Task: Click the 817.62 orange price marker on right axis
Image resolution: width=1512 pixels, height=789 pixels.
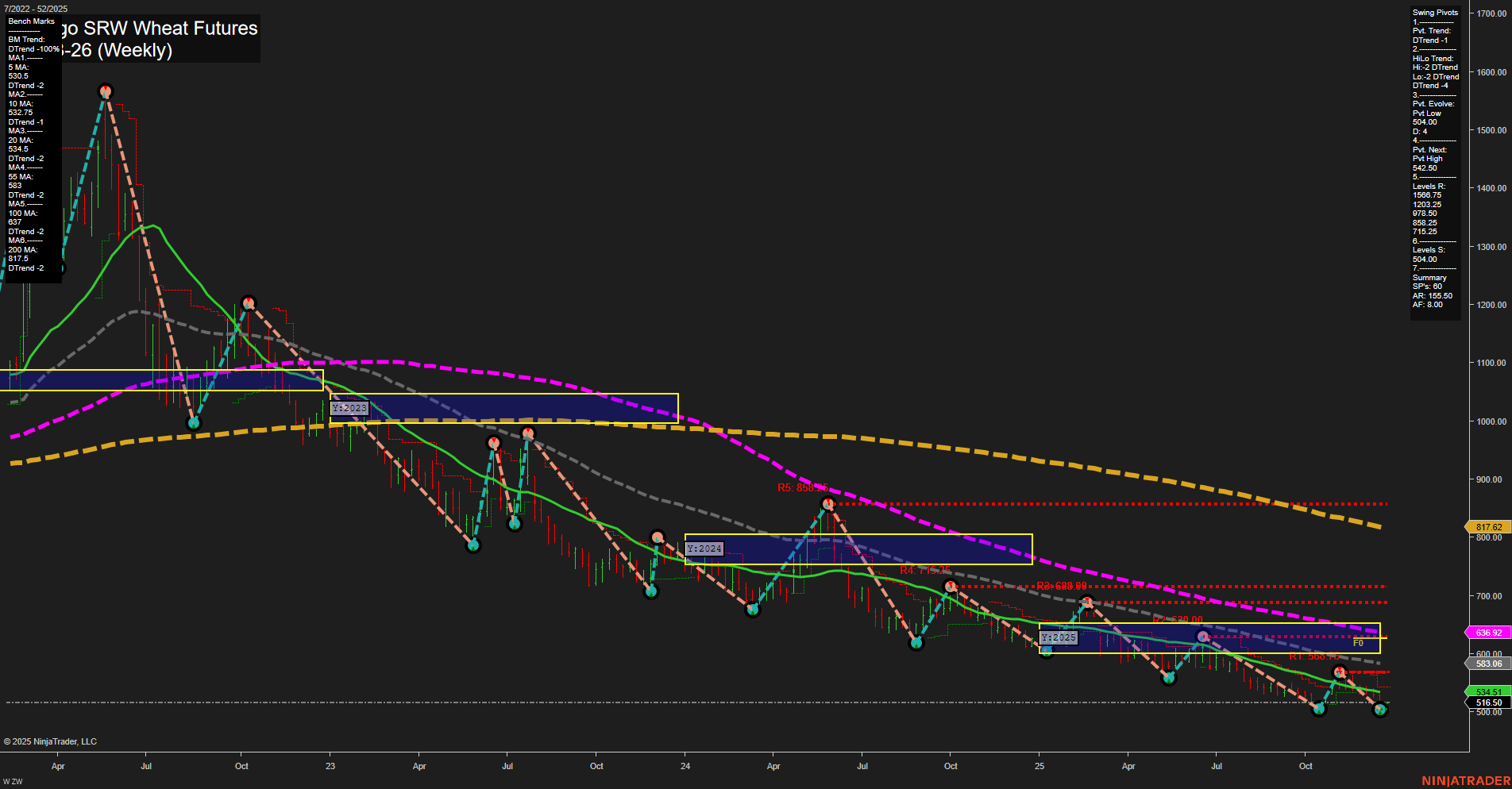Action: point(1487,526)
